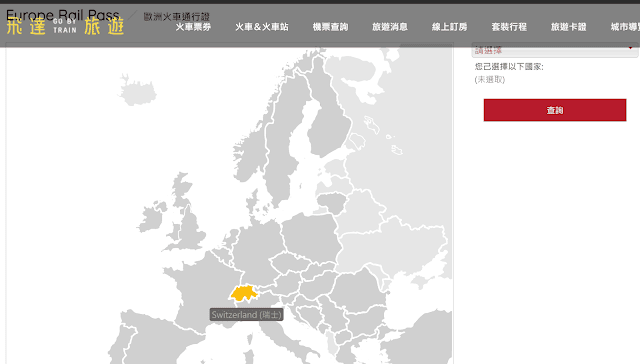This screenshot has width=640, height=364.
Task: Go to the 旅遊卡證 section
Action: pyautogui.click(x=569, y=27)
